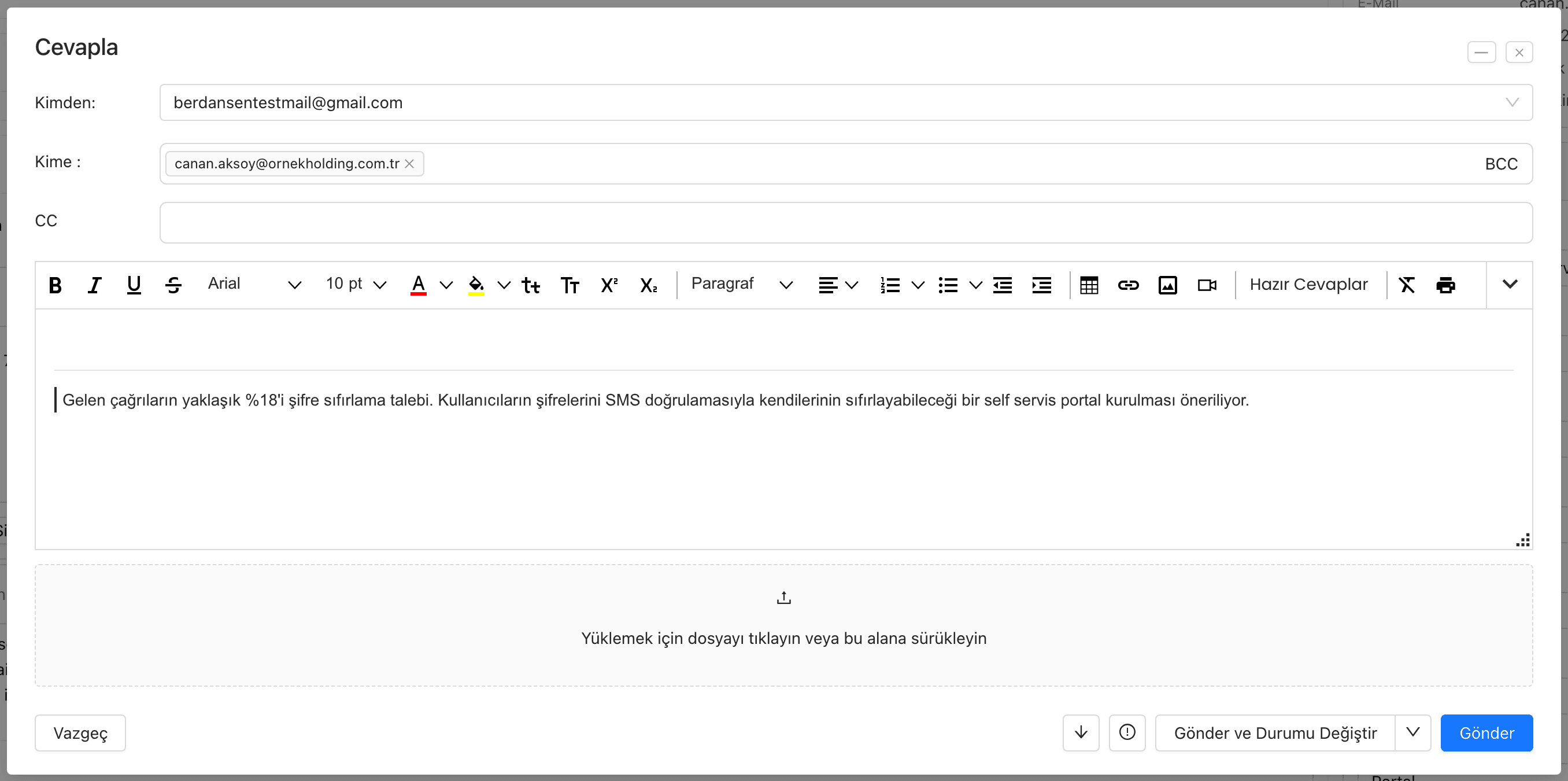
Task: Click Gönder ve Durumu Değiştir button
Action: (x=1275, y=732)
